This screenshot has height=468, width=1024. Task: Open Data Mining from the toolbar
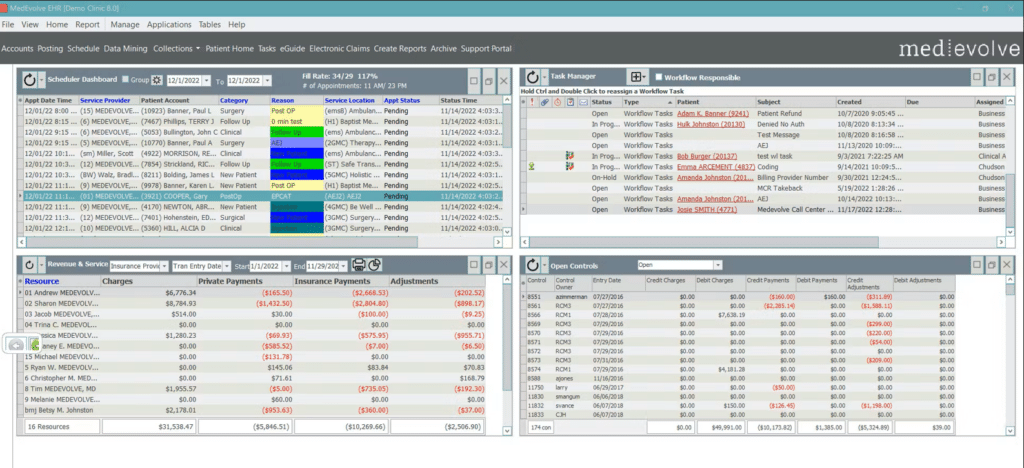pos(125,48)
